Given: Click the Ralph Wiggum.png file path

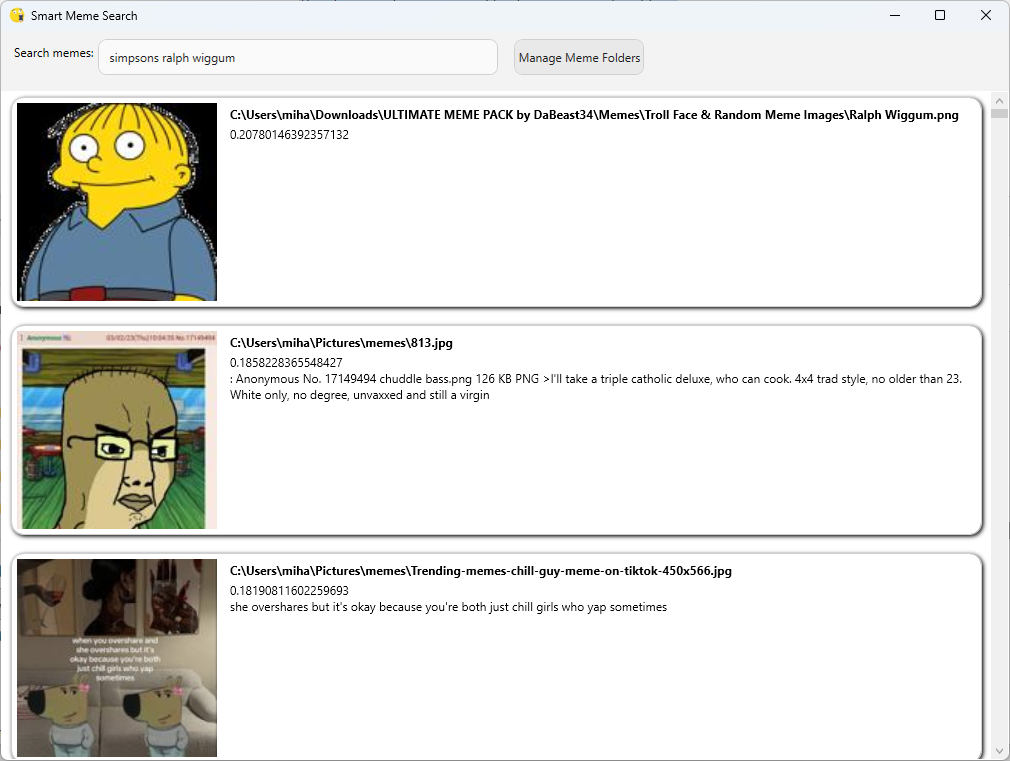Looking at the screenshot, I should pyautogui.click(x=593, y=115).
